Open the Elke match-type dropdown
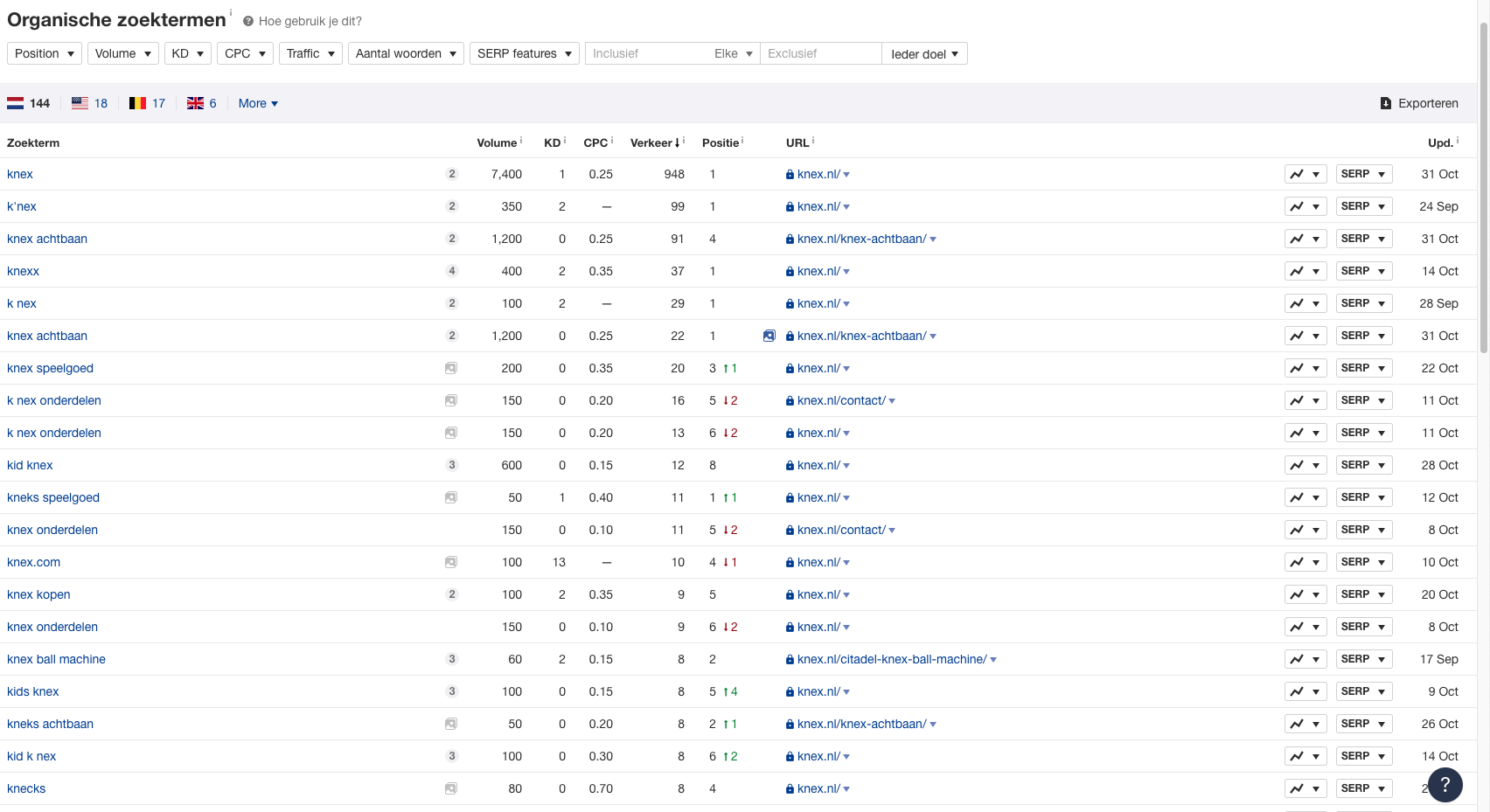 coord(734,53)
